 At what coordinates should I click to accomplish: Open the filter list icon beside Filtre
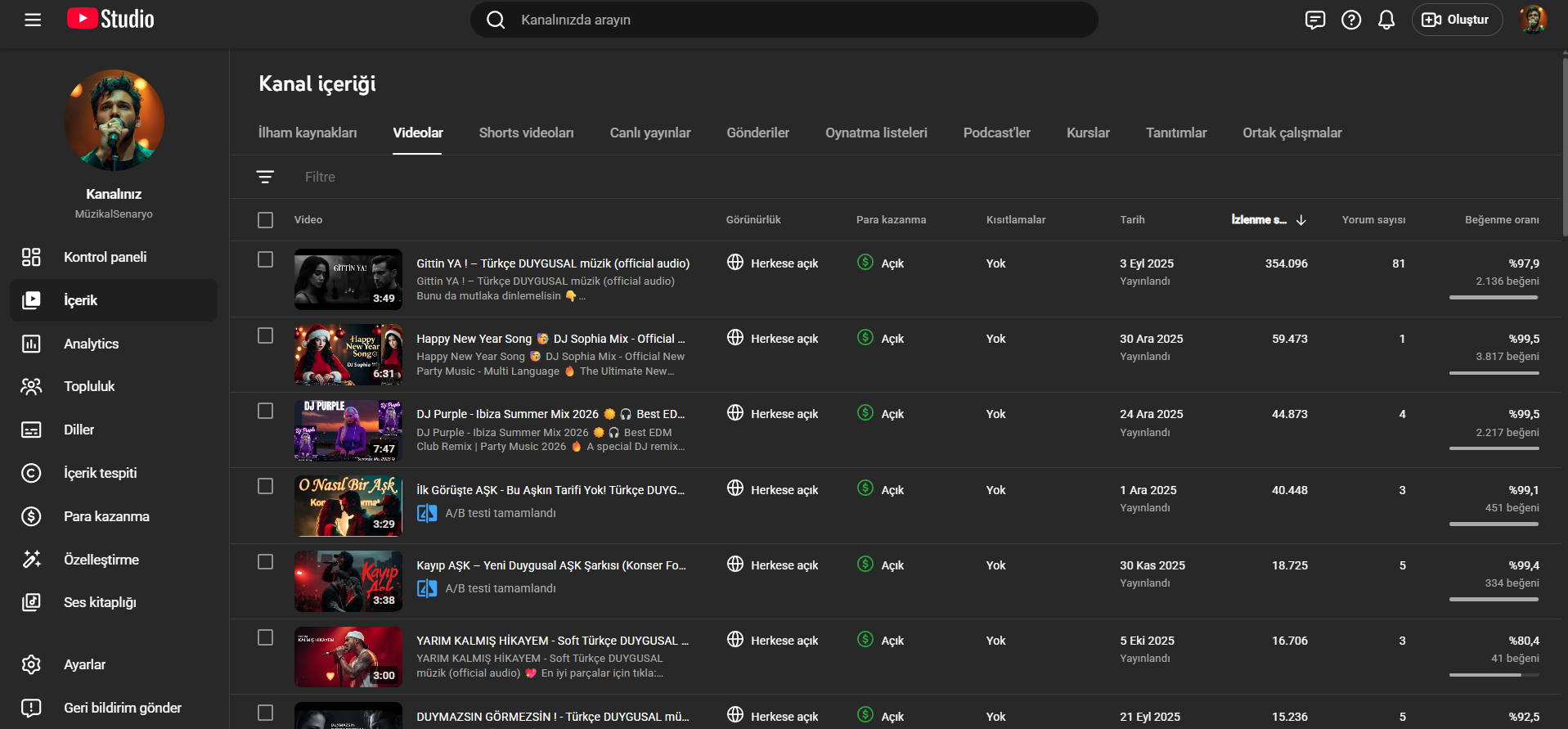pos(265,177)
